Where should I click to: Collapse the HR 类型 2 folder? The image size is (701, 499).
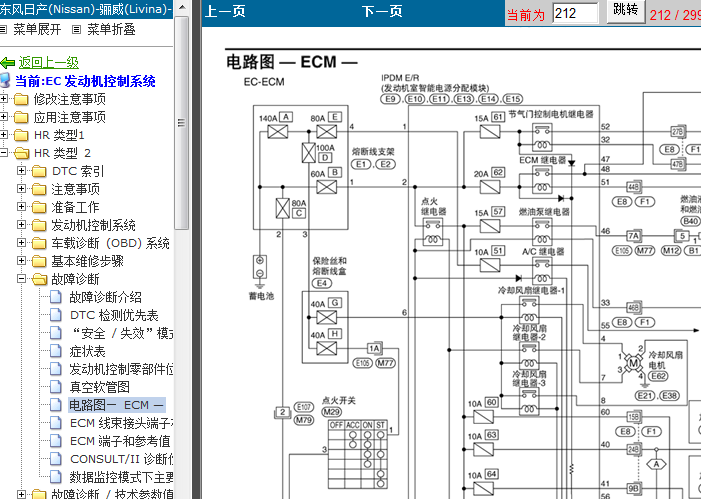[x=4, y=153]
